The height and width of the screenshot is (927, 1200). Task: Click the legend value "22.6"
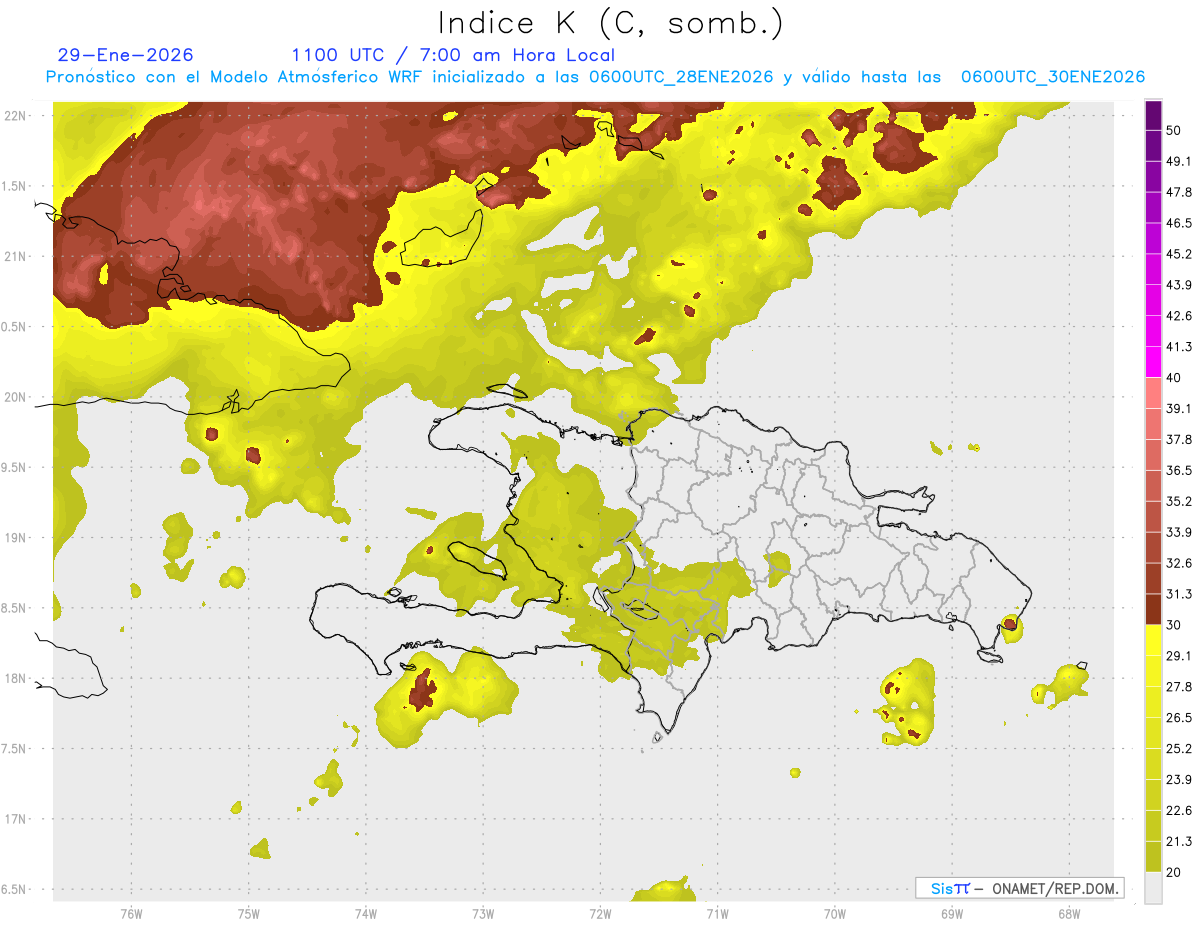(1178, 811)
